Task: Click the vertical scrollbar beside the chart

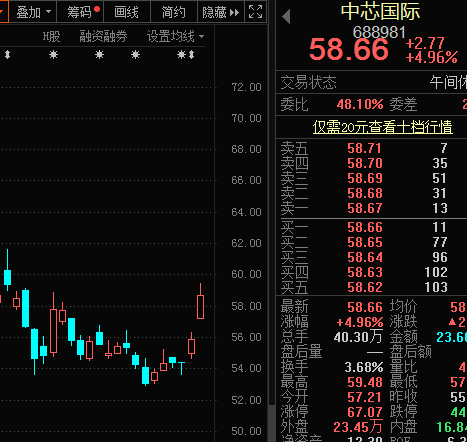Action: coord(272,423)
